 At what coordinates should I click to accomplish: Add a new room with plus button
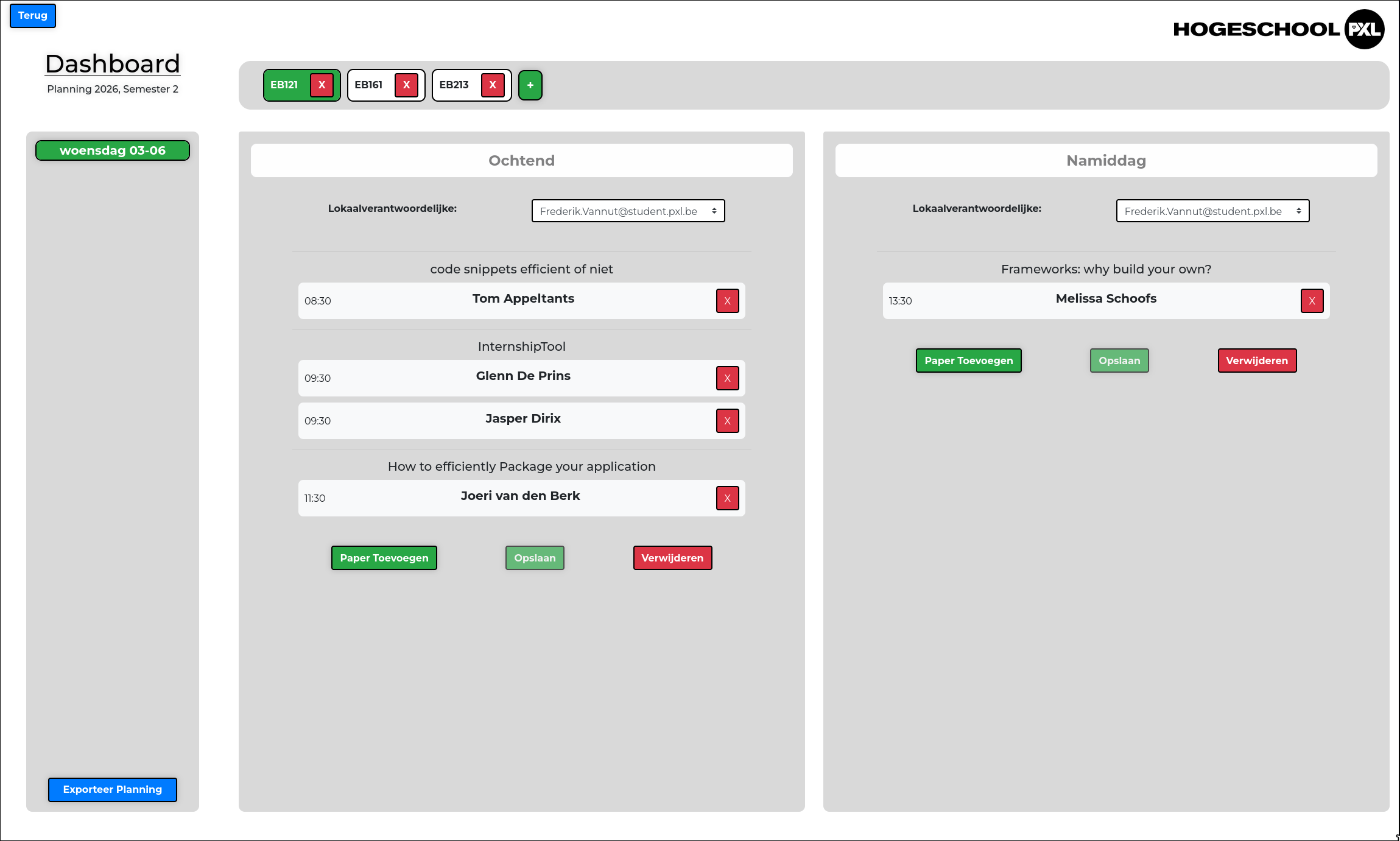(x=530, y=85)
